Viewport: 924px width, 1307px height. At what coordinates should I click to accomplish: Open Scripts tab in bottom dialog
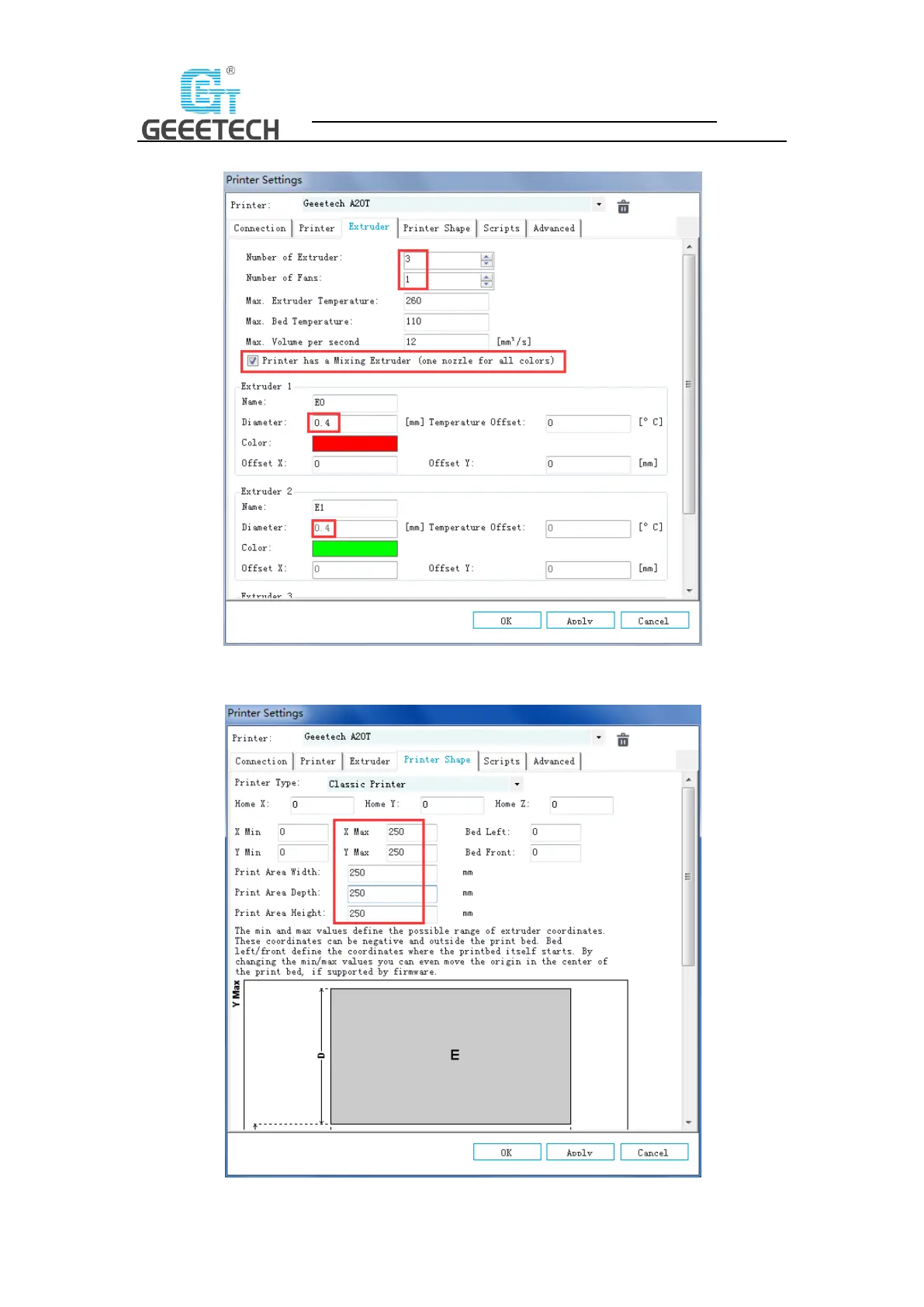501,761
